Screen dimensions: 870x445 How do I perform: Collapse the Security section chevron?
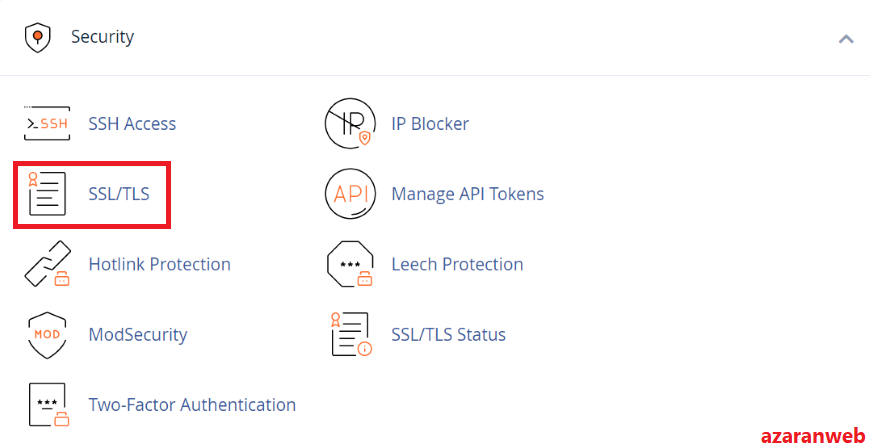(846, 39)
